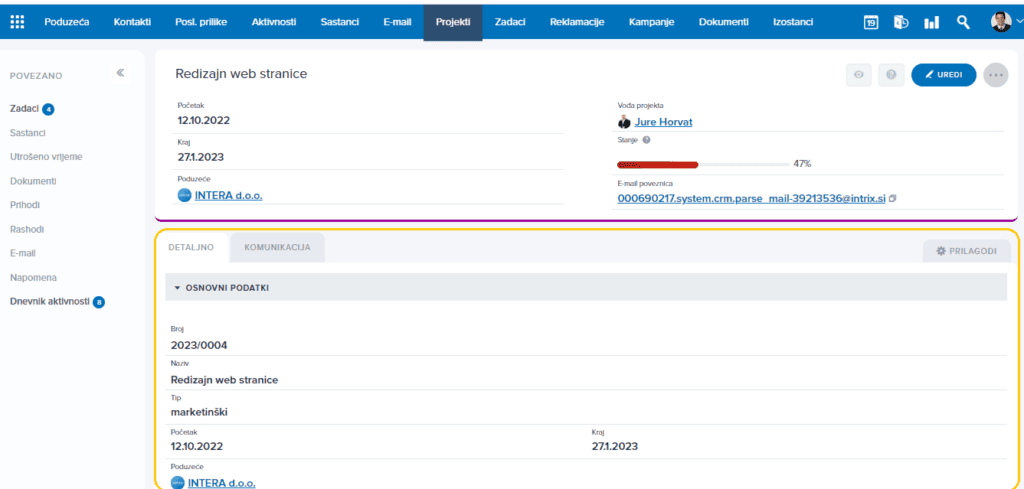Open the Jure Horvat project leader link
1024x489 pixels.
[664, 121]
